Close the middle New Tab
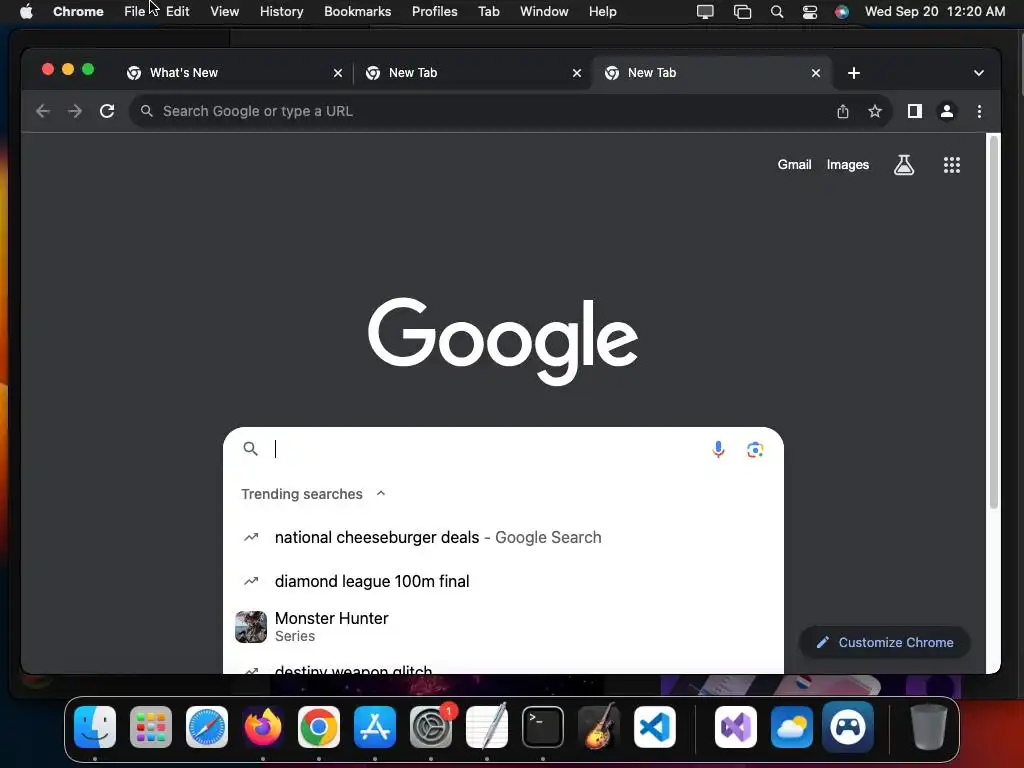Screen dimensions: 1024x768 (577, 73)
